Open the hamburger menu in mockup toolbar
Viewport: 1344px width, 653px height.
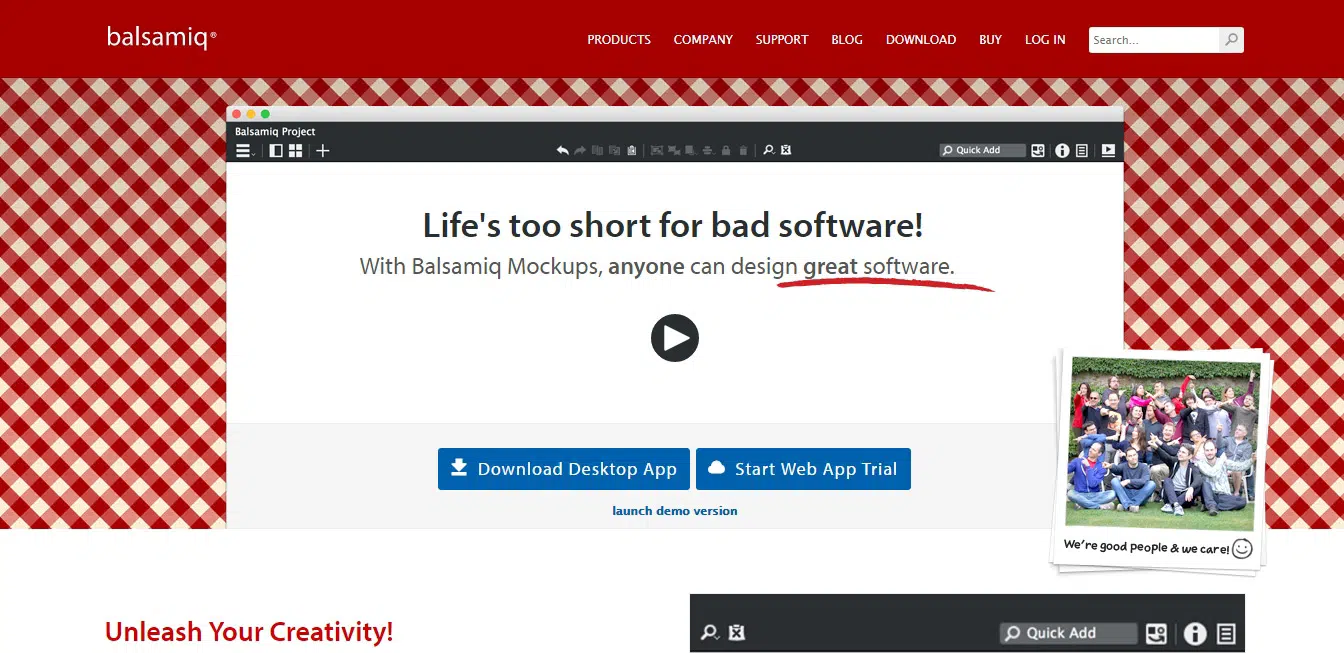243,151
